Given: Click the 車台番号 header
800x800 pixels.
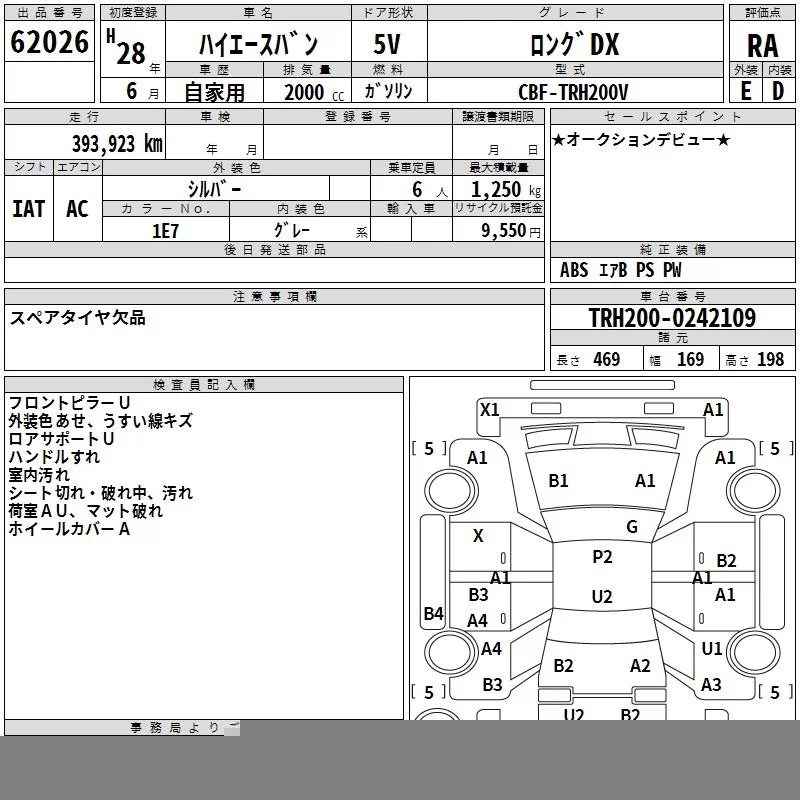Looking at the screenshot, I should [672, 296].
